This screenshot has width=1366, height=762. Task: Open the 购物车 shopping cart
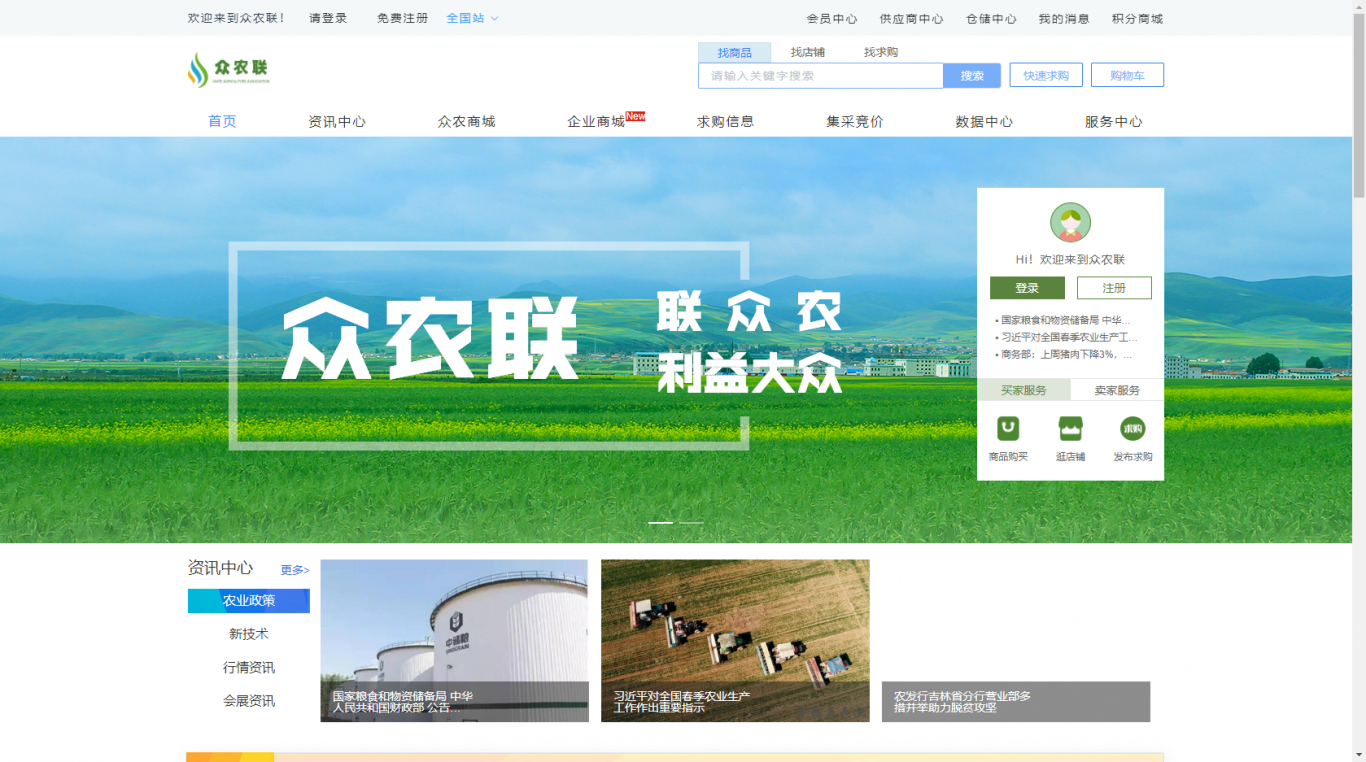pos(1127,75)
